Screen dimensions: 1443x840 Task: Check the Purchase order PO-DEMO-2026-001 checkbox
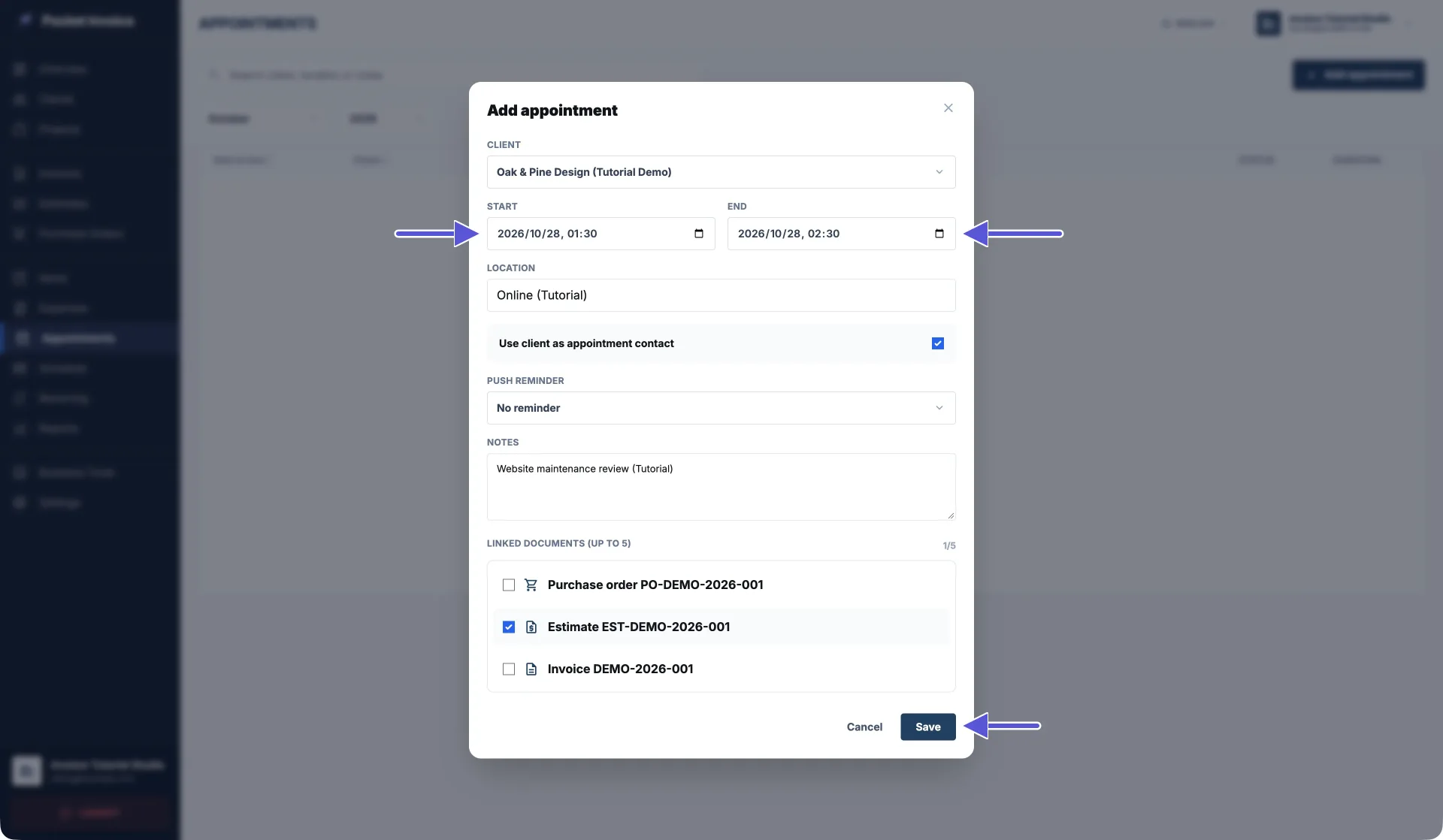pos(509,585)
